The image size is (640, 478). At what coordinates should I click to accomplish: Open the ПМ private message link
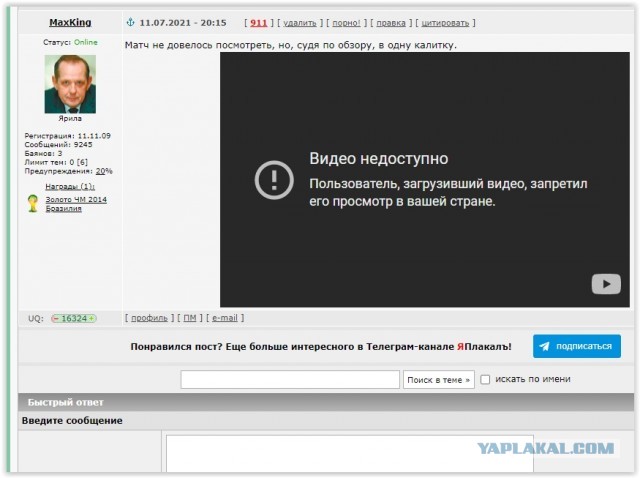189,318
